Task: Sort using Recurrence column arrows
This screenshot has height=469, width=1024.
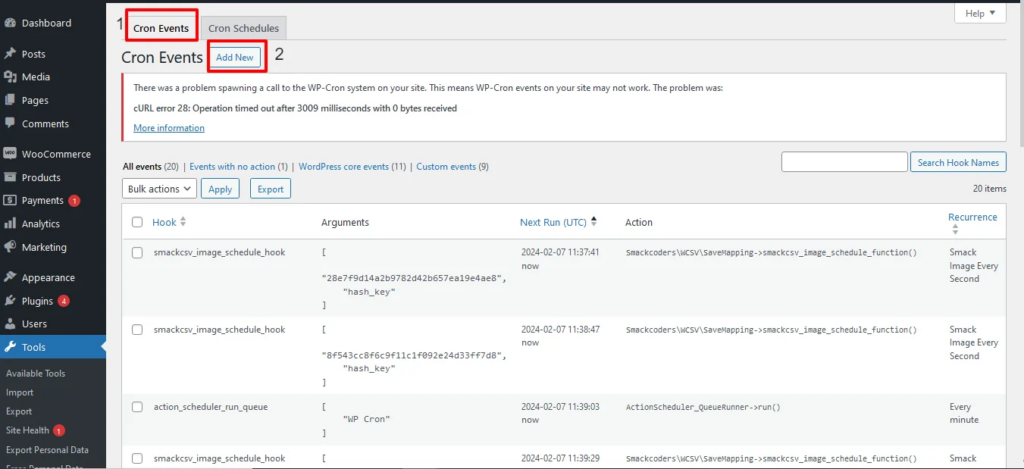Action: 955,229
